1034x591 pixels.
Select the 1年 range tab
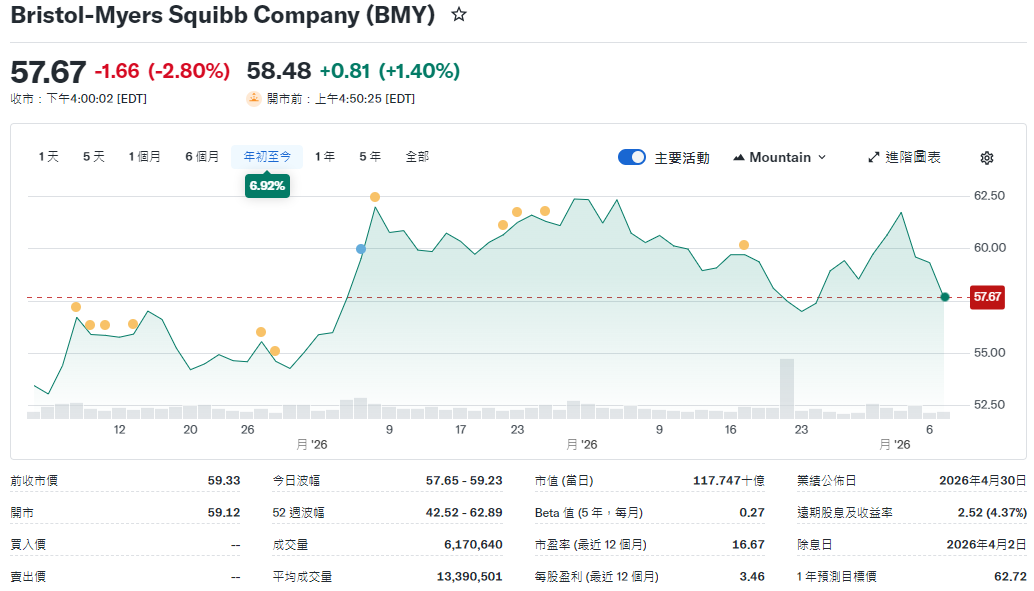324,157
